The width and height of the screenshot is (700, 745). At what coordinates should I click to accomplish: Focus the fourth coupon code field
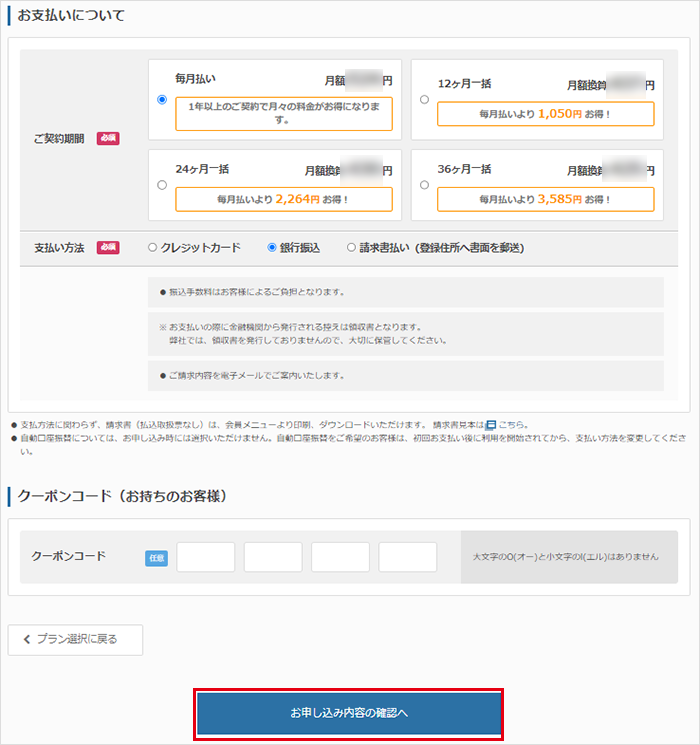tap(407, 557)
